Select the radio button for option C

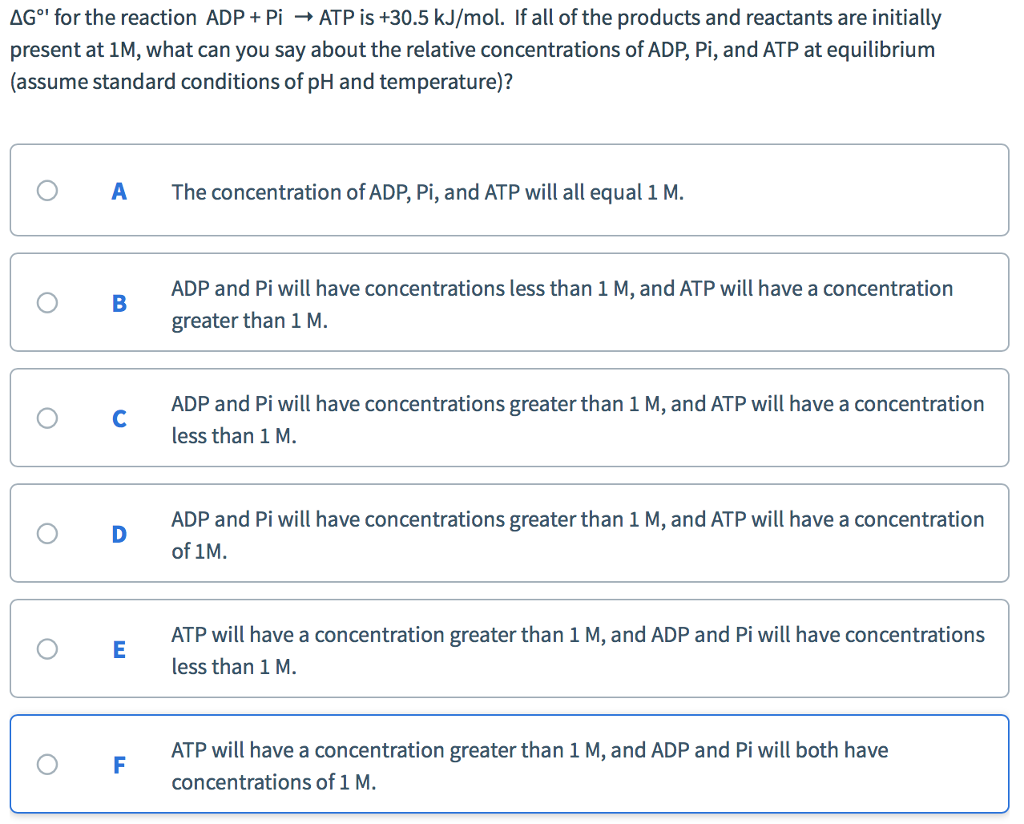[46, 418]
